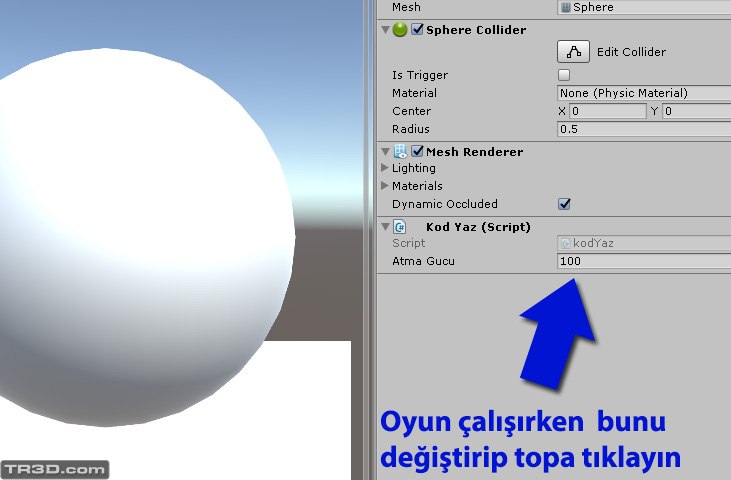Disable the Mesh Renderer component checkbox
Image resolution: width=731 pixels, height=480 pixels.
417,151
